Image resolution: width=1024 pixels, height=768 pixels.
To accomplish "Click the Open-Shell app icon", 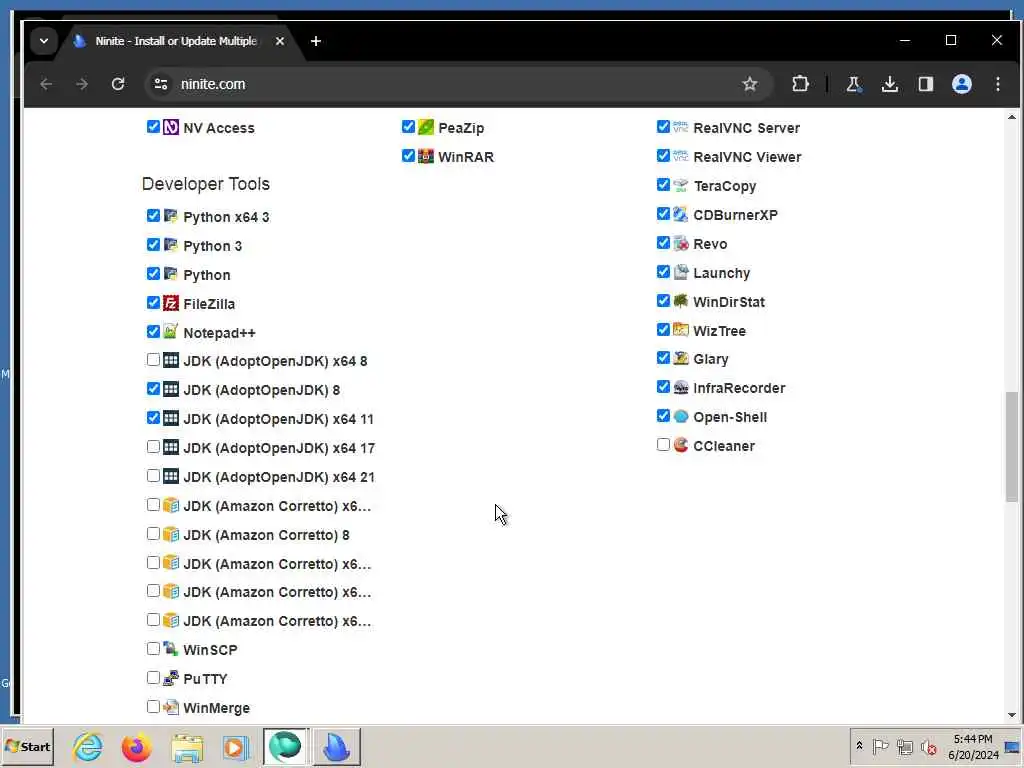I will (680, 416).
